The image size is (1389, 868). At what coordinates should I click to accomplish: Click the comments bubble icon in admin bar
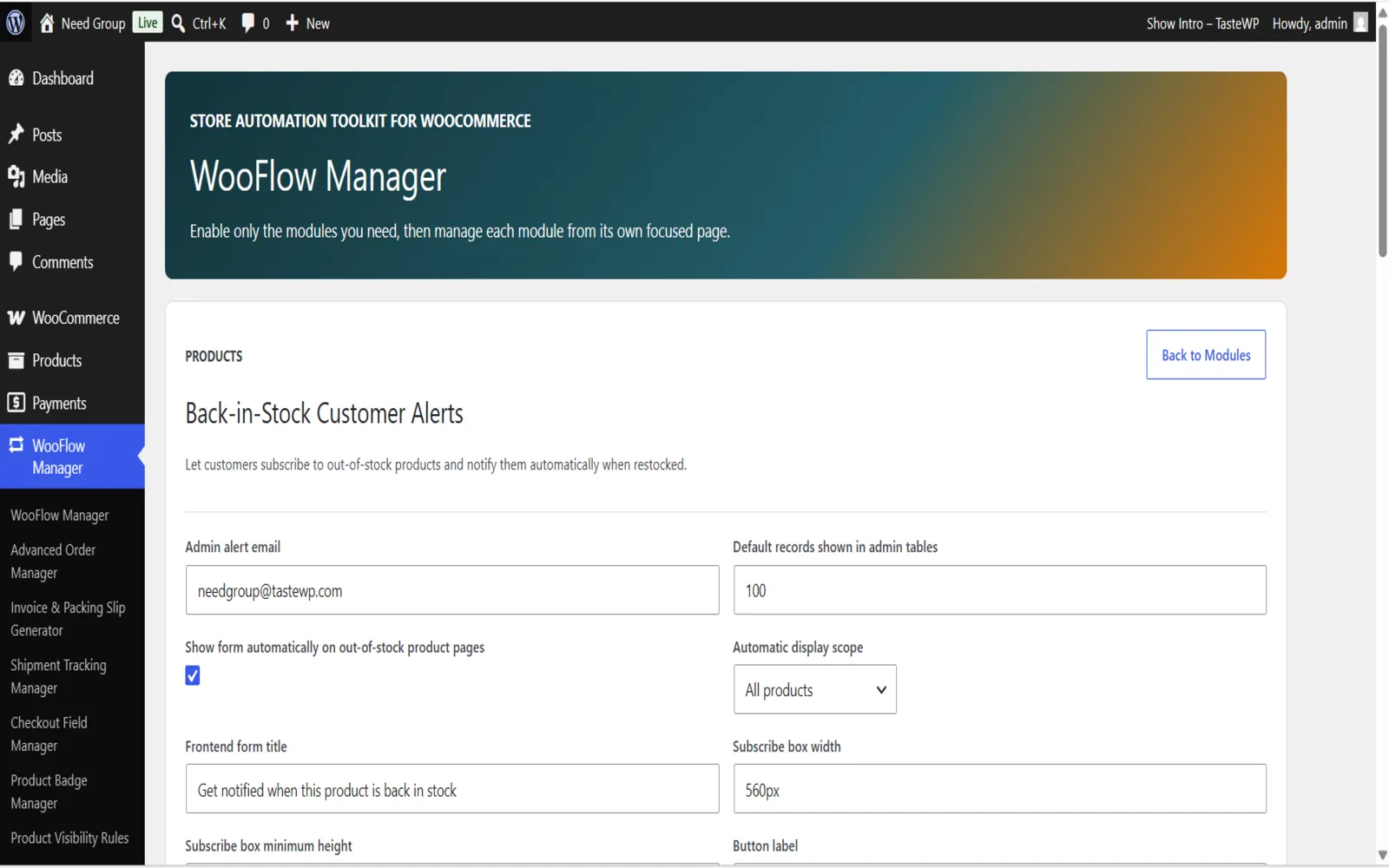tap(247, 23)
